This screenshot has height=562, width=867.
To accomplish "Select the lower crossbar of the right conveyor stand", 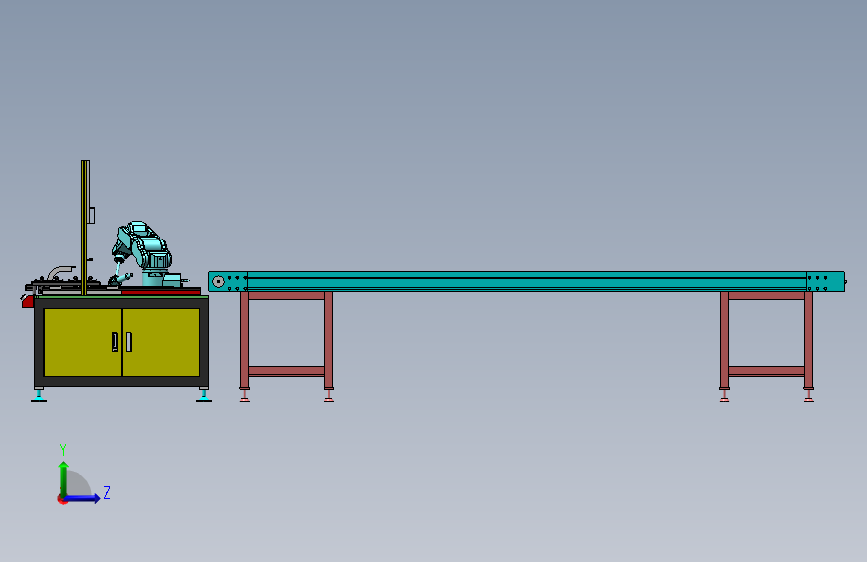I will (766, 371).
